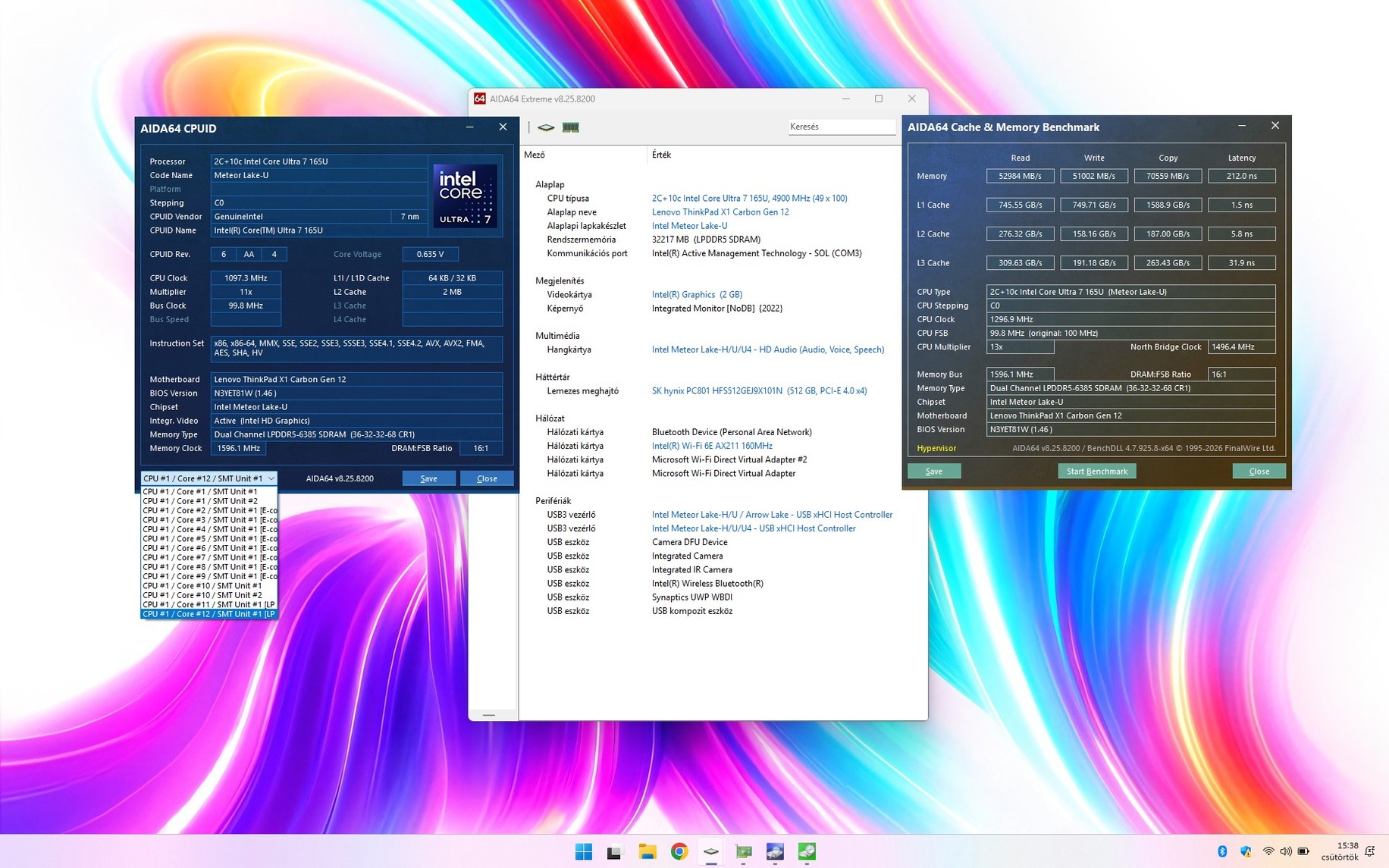
Task: Open the Meteor Lake-H/U/U4 USB xHCI Host Controller link
Action: 754,528
